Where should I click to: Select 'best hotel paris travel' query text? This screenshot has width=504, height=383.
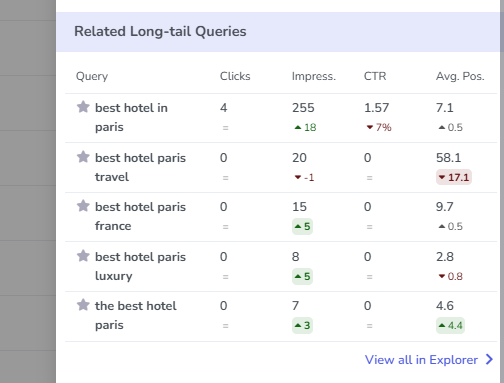coord(140,167)
